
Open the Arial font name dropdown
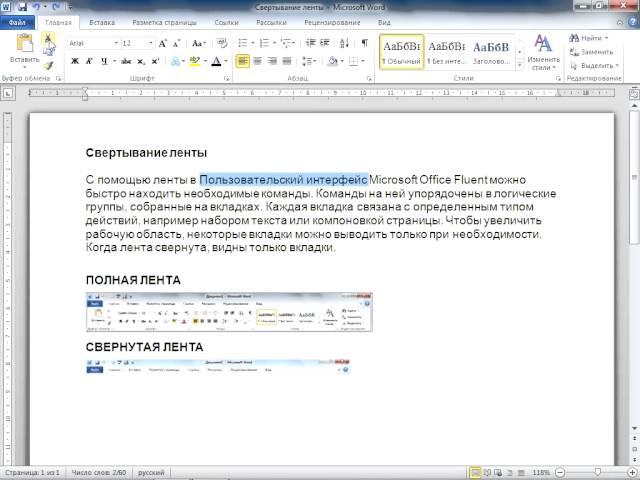pyautogui.click(x=116, y=43)
